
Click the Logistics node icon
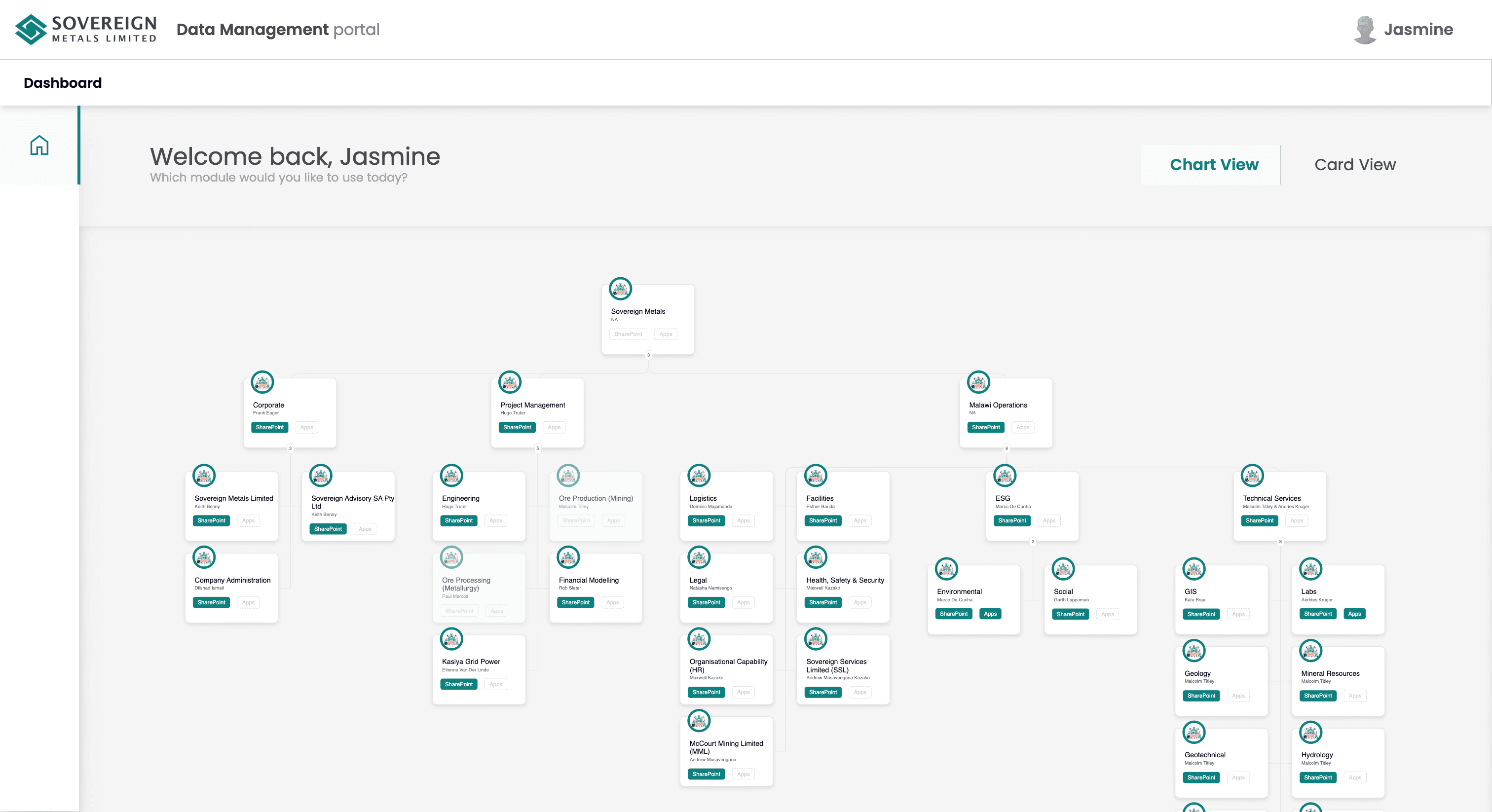click(699, 476)
